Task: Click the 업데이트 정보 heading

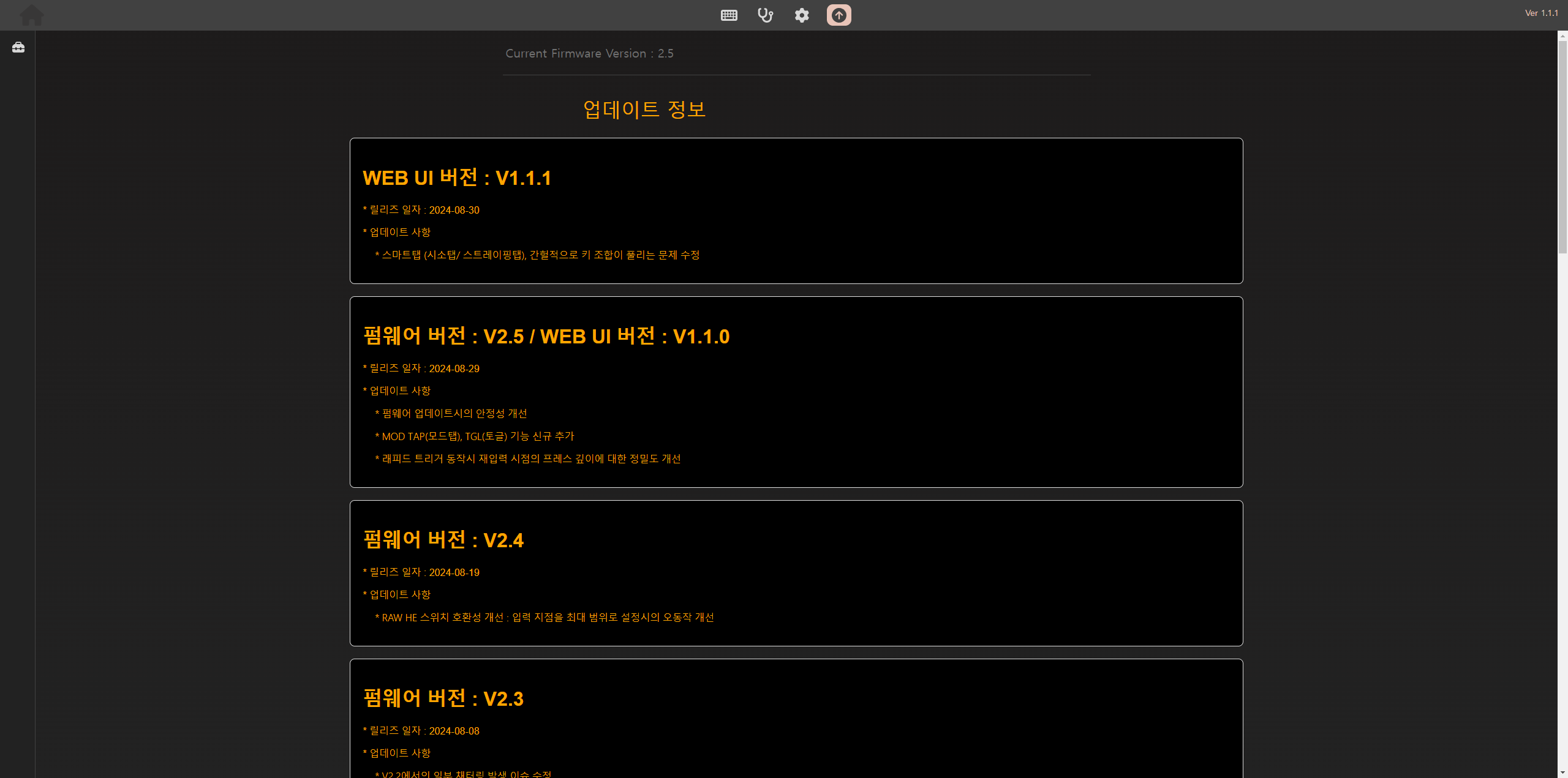Action: tap(644, 110)
